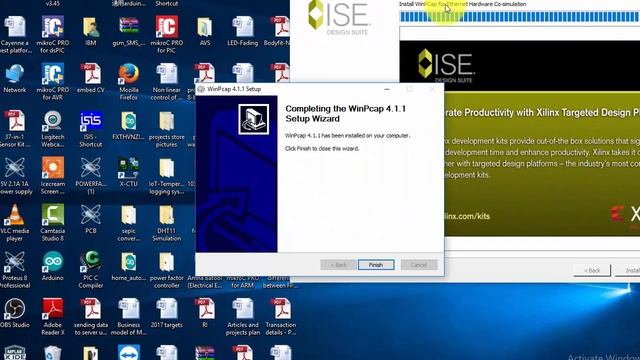Open the Network desktop icon
Image resolution: width=640 pixels, height=360 pixels.
pyautogui.click(x=15, y=78)
